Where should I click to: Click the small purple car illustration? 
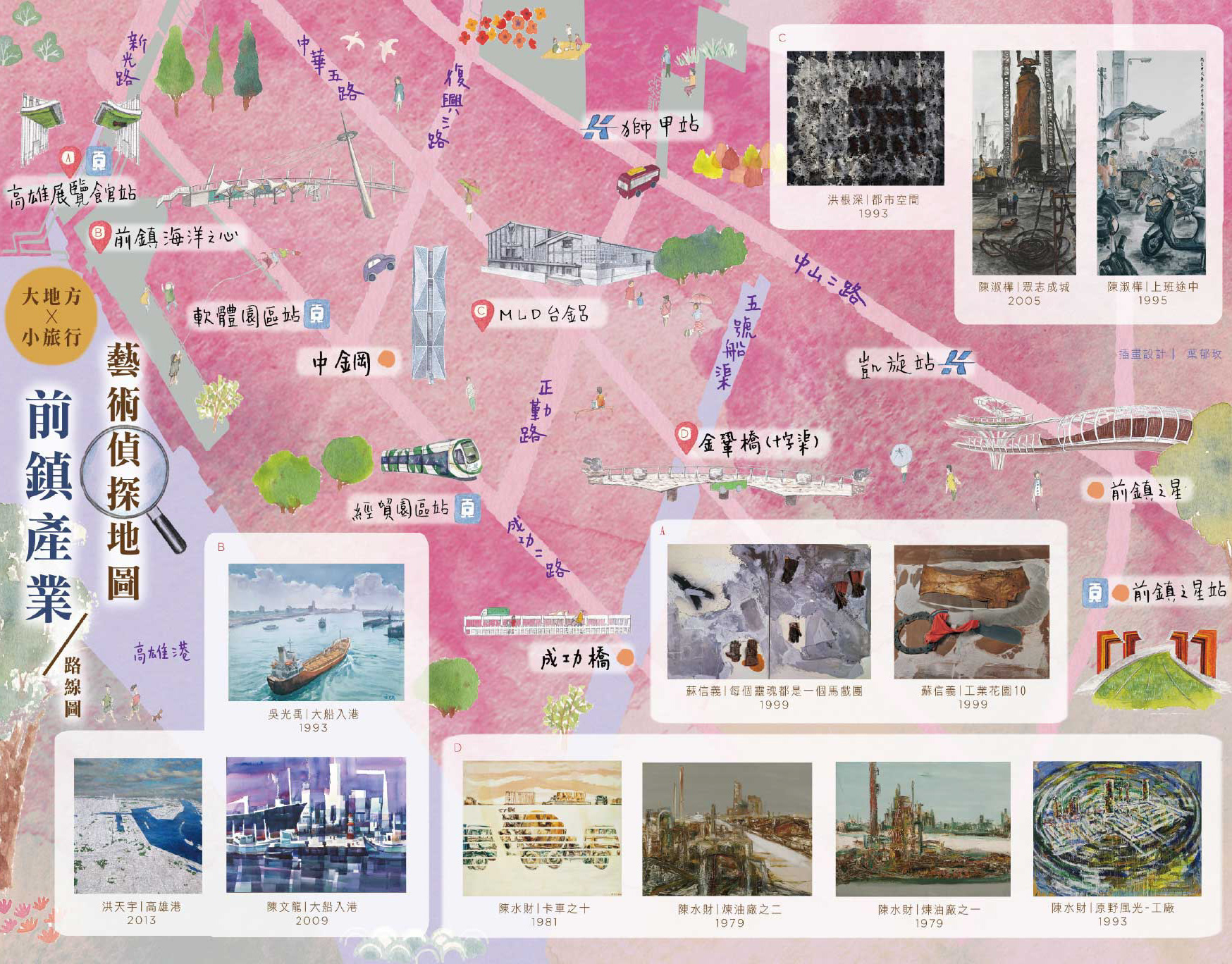pos(378,266)
